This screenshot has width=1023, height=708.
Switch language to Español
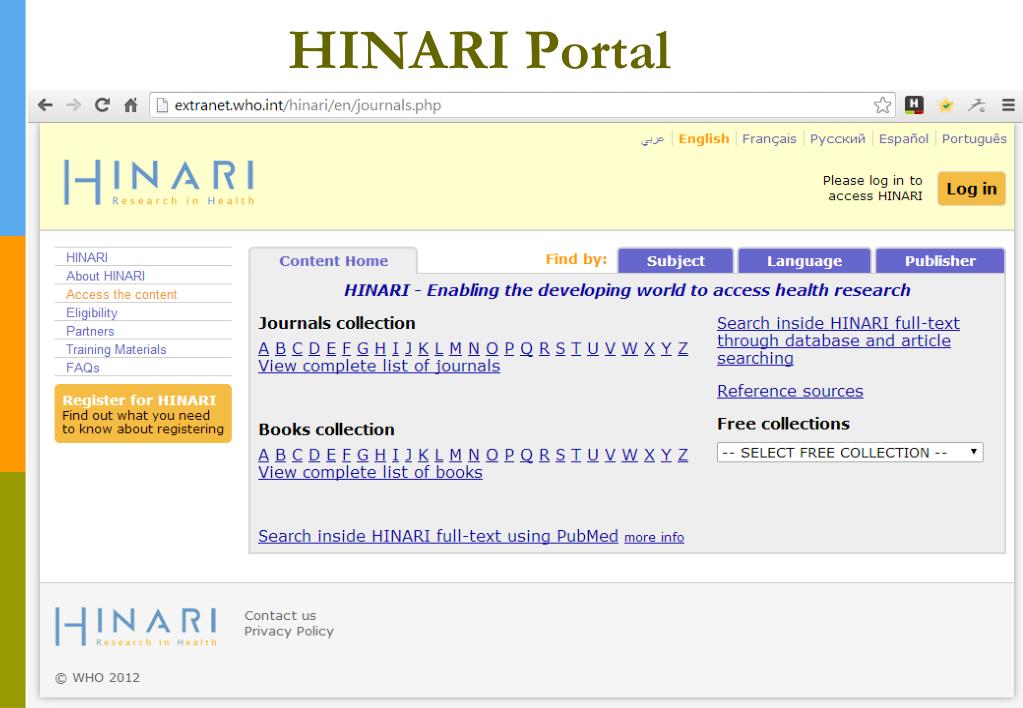[x=903, y=138]
